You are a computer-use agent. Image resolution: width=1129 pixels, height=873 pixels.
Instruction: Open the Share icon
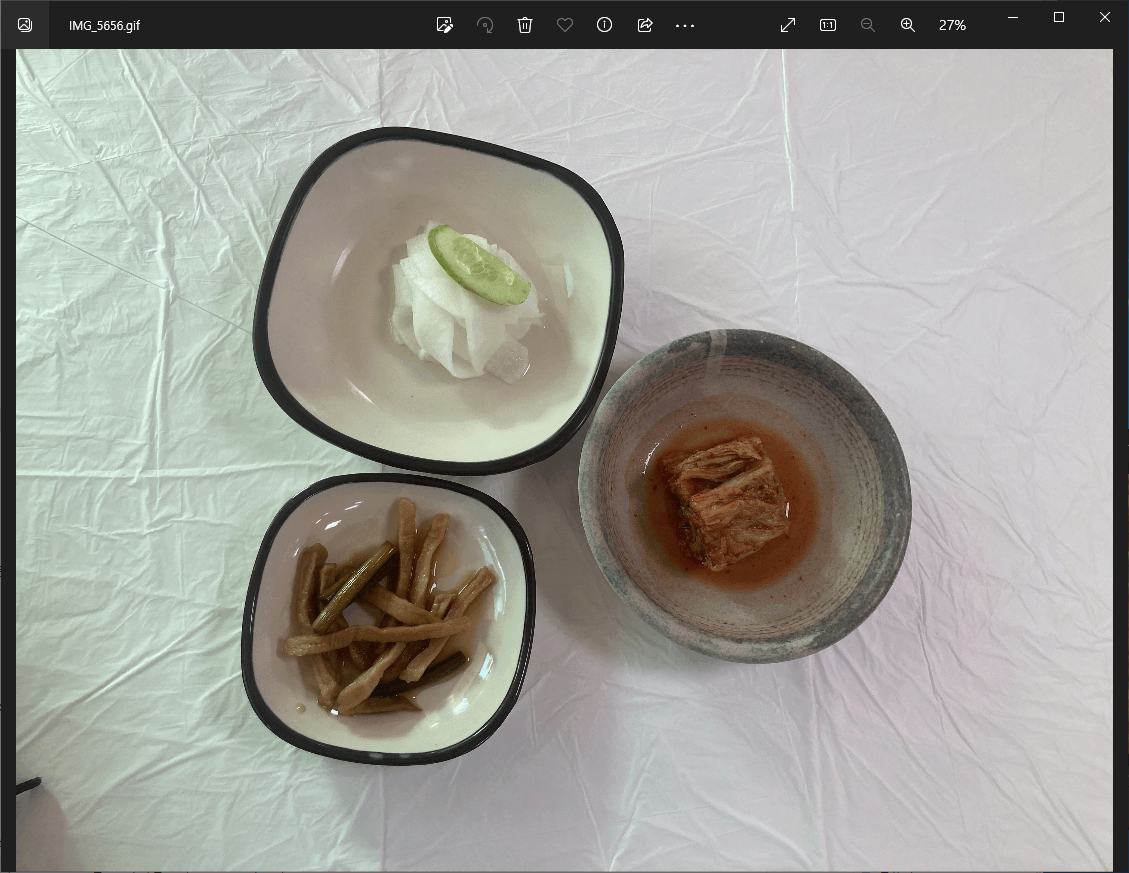(645, 25)
